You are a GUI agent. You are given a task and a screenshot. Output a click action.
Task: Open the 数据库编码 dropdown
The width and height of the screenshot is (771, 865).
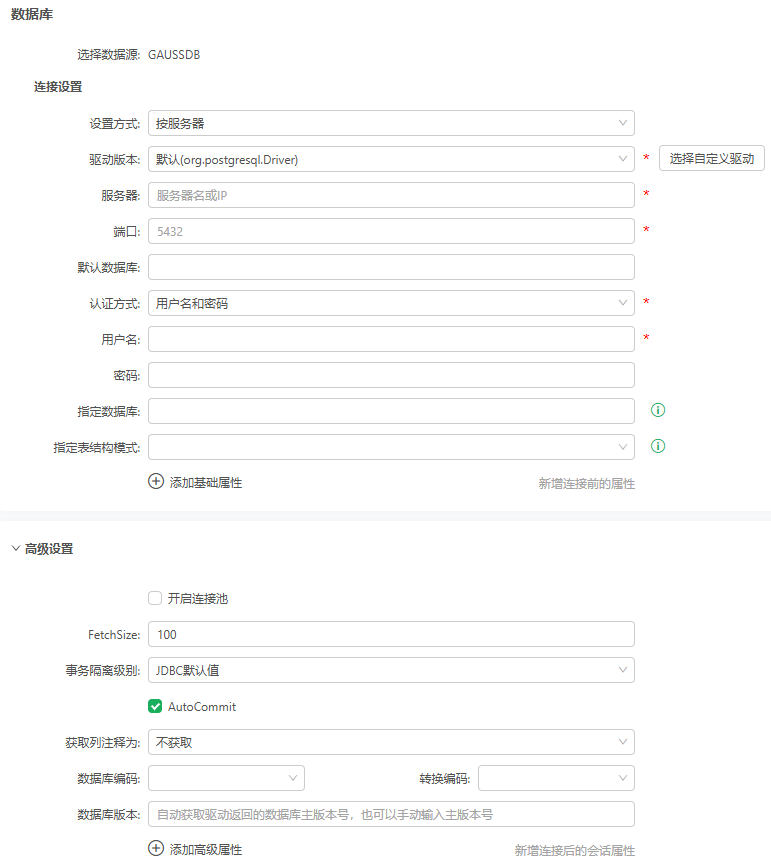(226, 778)
